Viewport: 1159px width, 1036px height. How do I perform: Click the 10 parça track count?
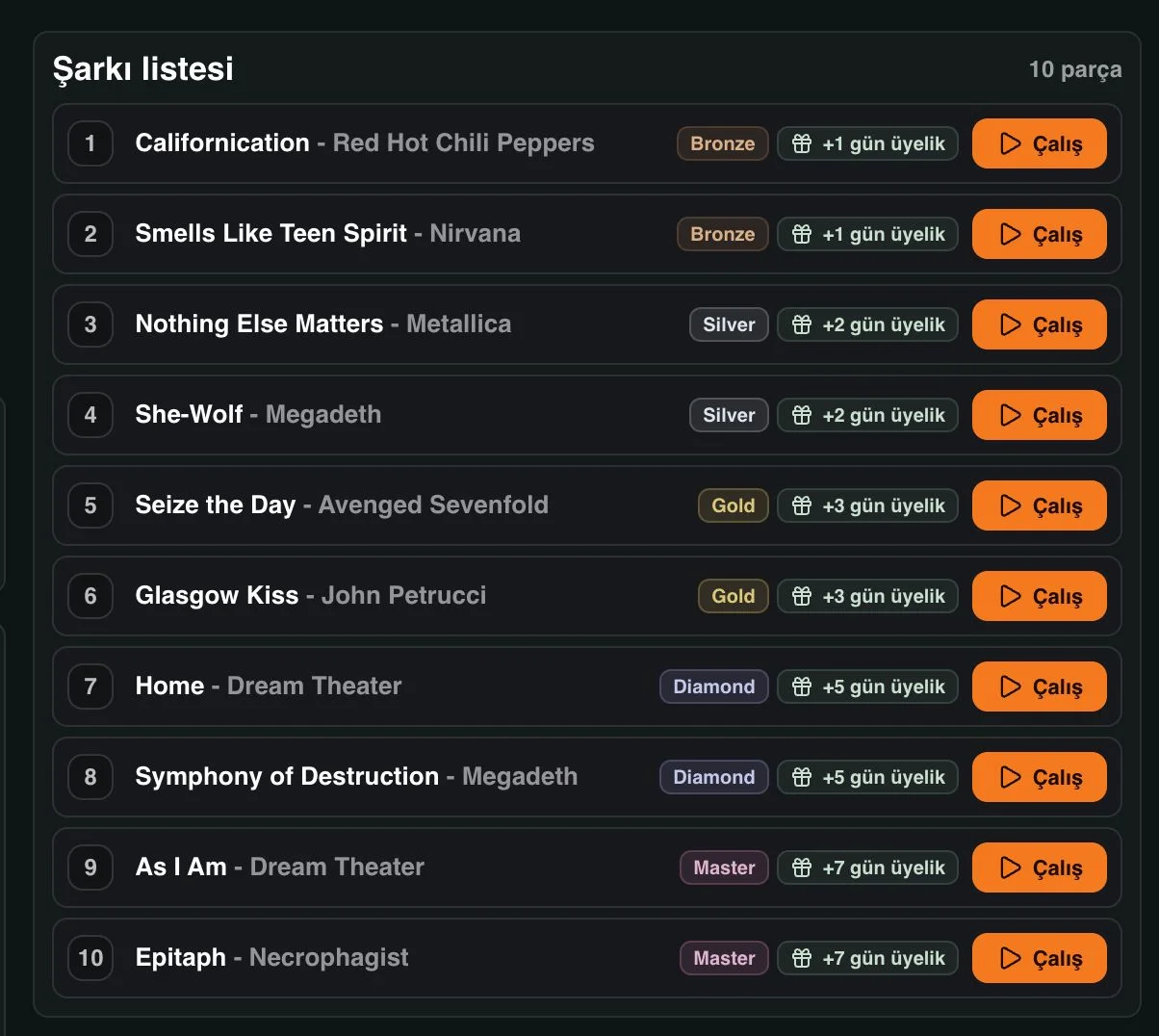coord(1075,69)
